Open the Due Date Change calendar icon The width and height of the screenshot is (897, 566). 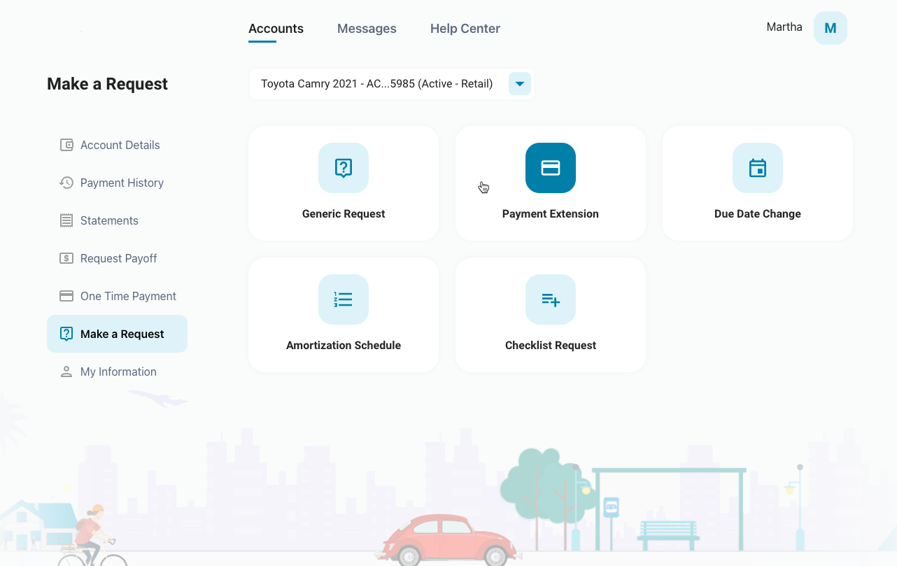pos(757,168)
